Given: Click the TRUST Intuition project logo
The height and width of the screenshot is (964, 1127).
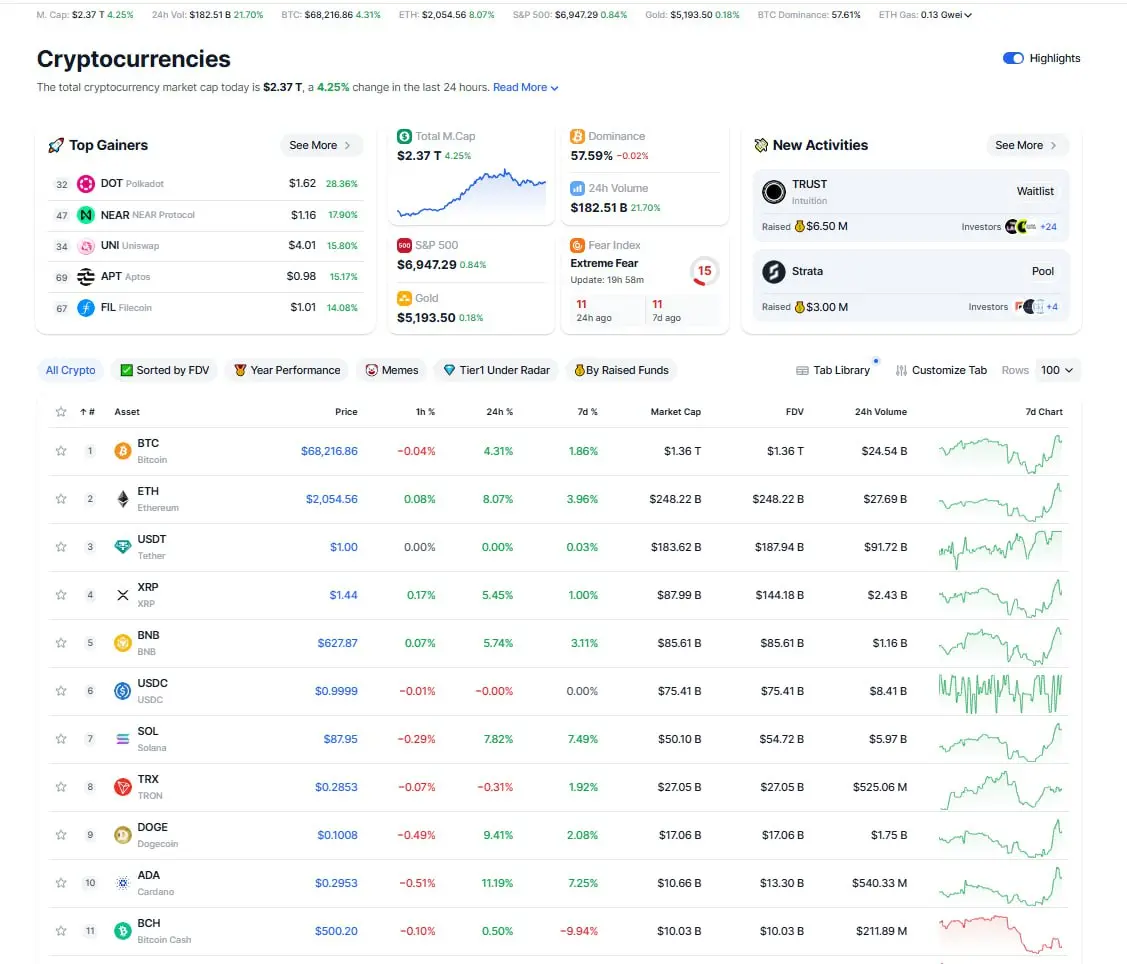Looking at the screenshot, I should pyautogui.click(x=774, y=192).
